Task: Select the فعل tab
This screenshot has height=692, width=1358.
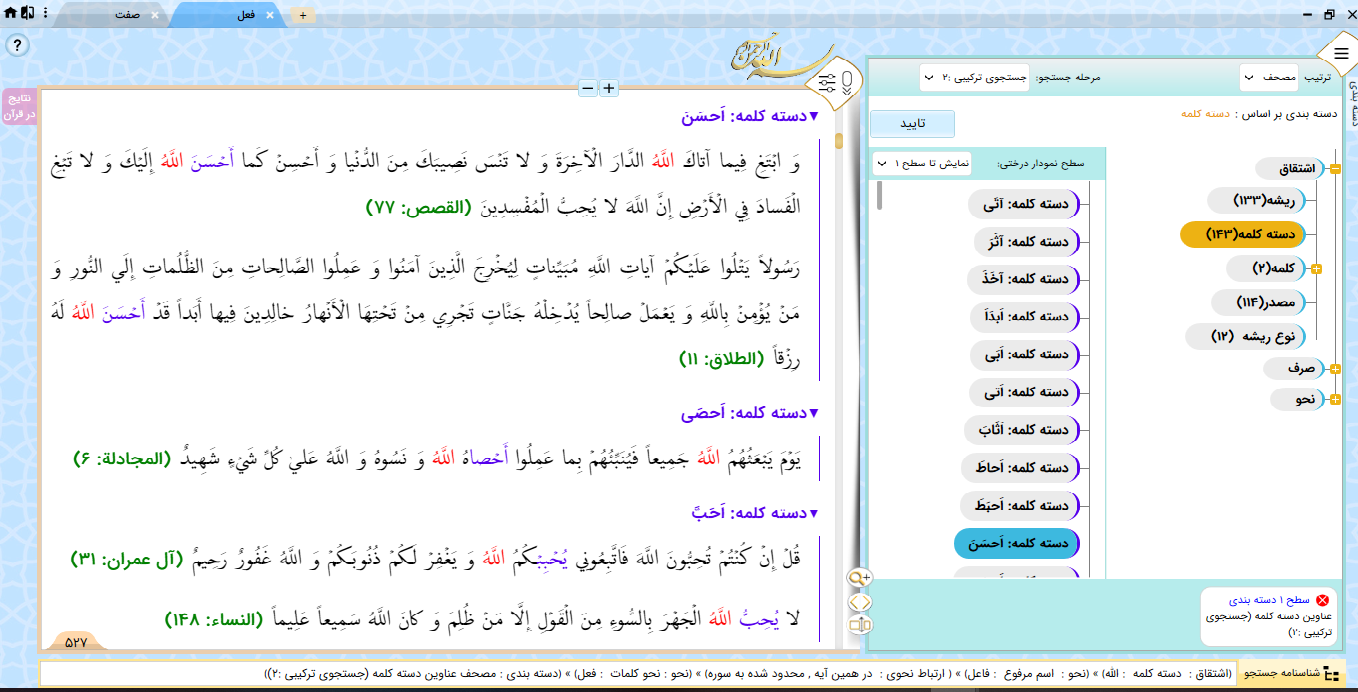Action: [x=246, y=15]
